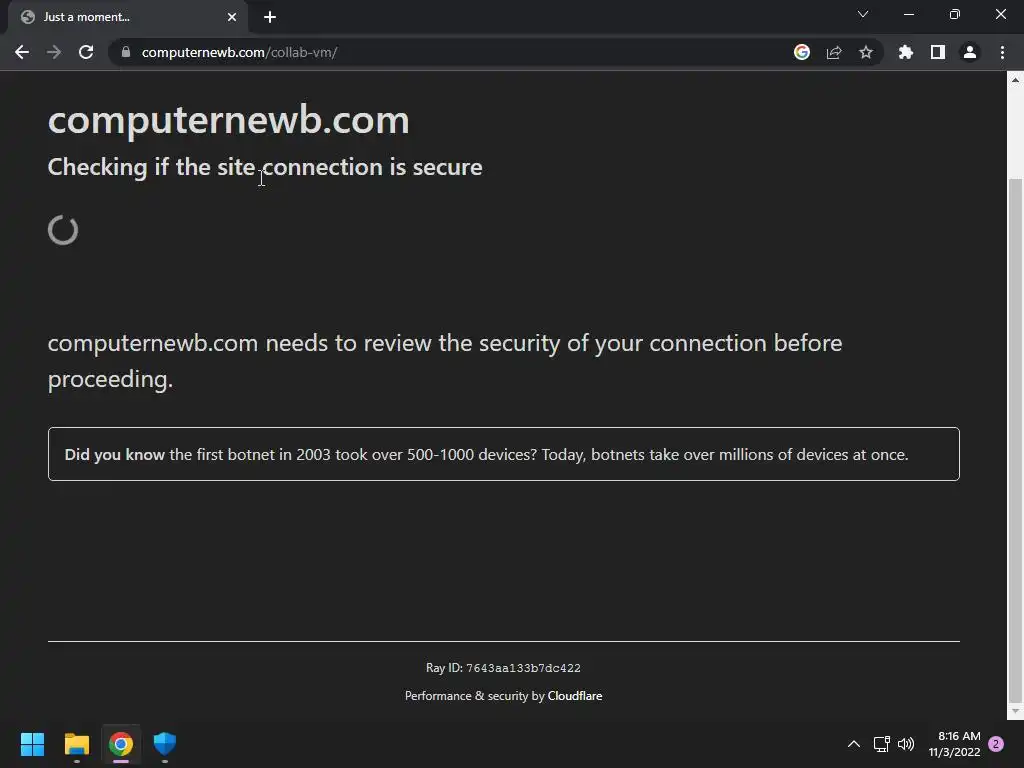Bookmark this tab with the star icon

(x=866, y=52)
